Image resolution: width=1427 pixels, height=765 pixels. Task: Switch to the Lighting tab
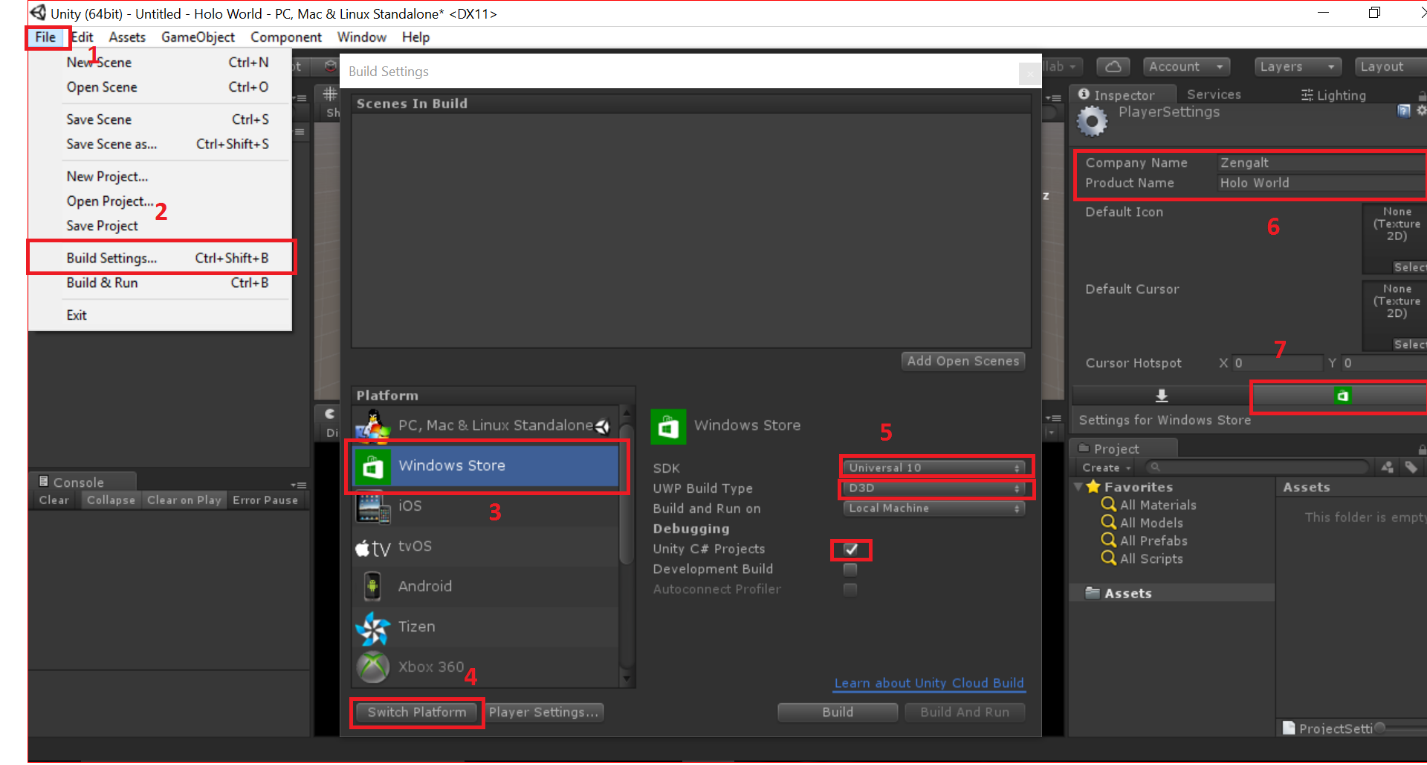tap(1333, 95)
